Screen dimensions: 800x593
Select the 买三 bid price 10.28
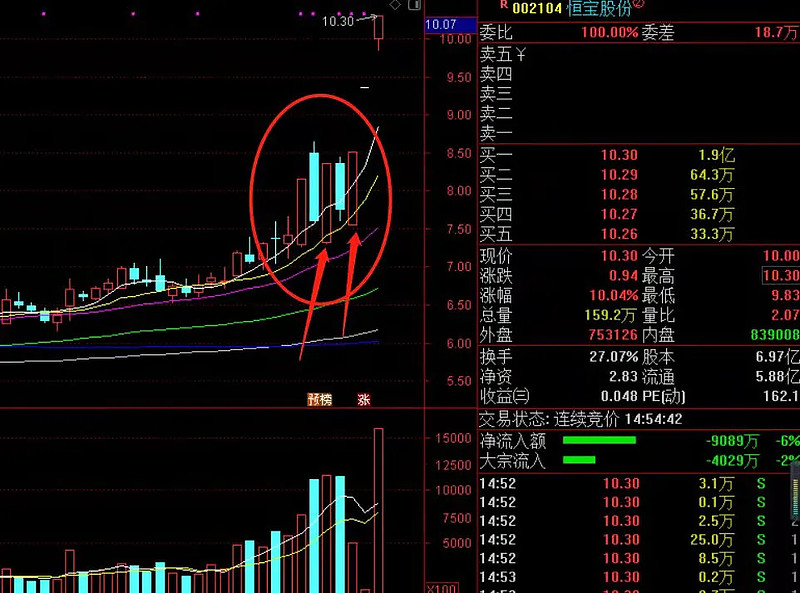click(x=619, y=194)
